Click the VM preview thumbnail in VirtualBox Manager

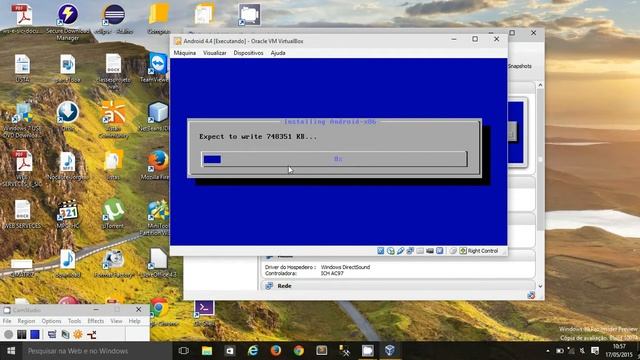[x=517, y=133]
